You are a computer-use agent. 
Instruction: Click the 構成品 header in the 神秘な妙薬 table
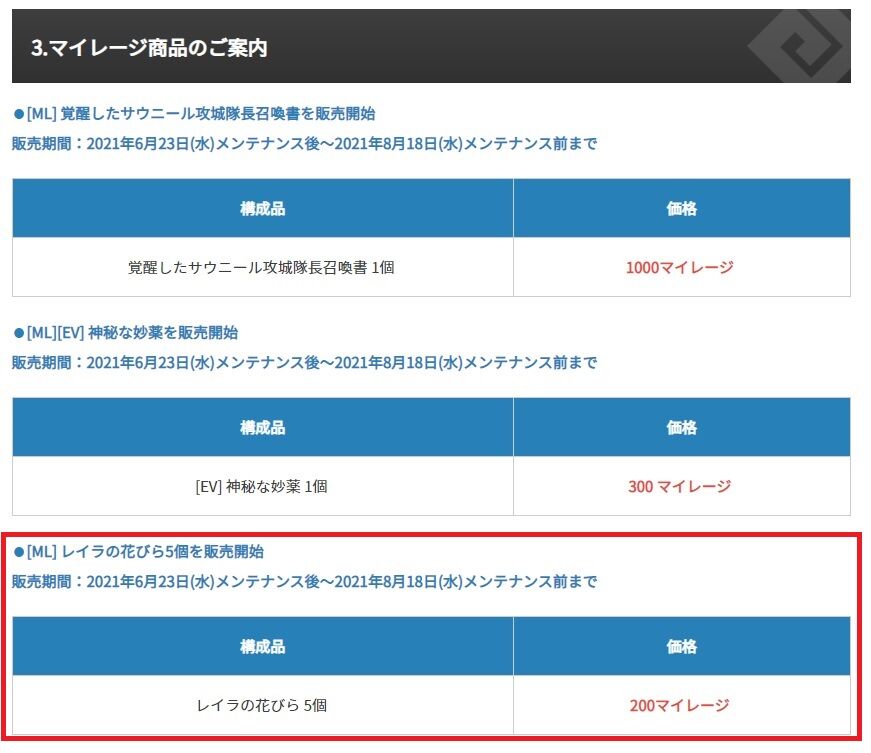(x=263, y=427)
